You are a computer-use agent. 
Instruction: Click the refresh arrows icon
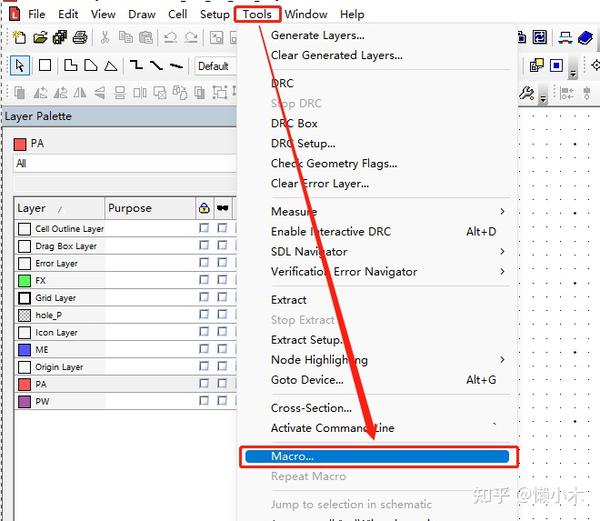coord(540,37)
